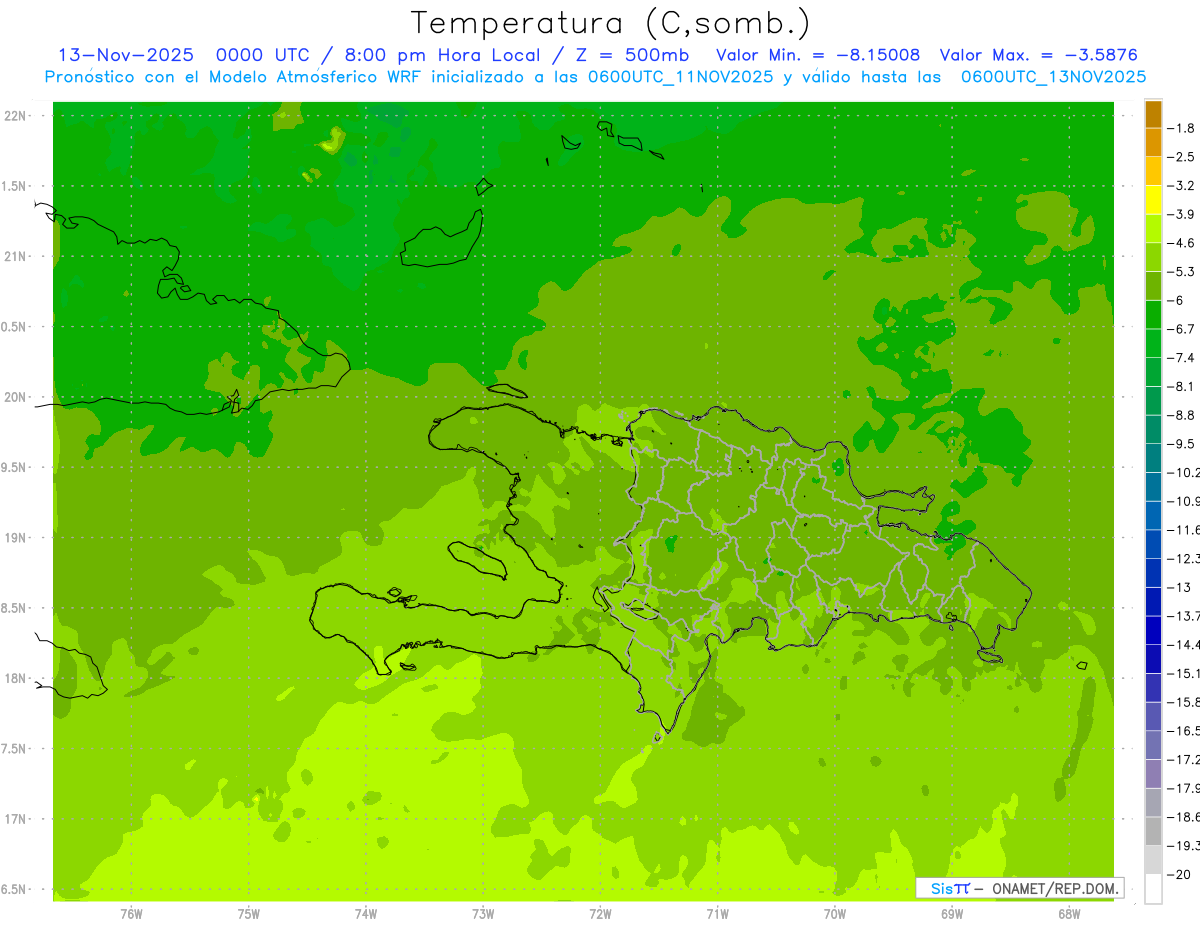Click the "Valor Max. = -3.5876" text
Viewport: 1200px width, 927px height.
point(1038,55)
